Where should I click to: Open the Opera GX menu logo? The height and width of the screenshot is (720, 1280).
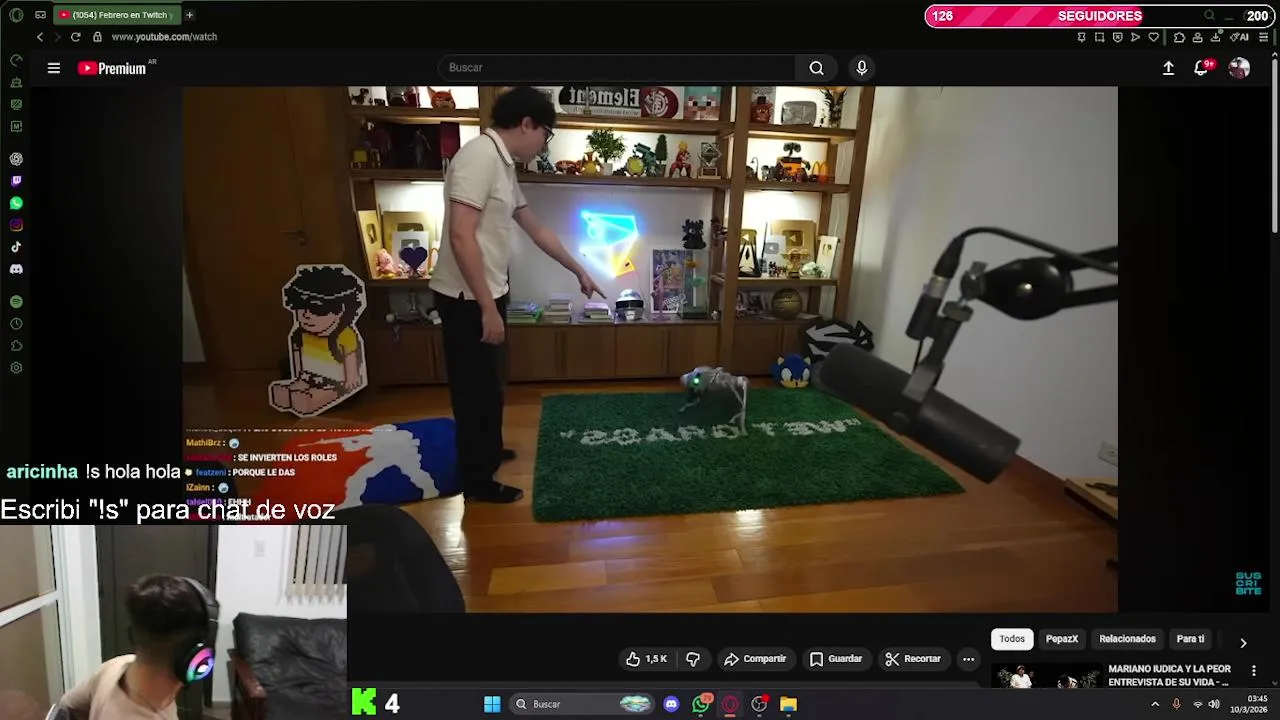16,15
